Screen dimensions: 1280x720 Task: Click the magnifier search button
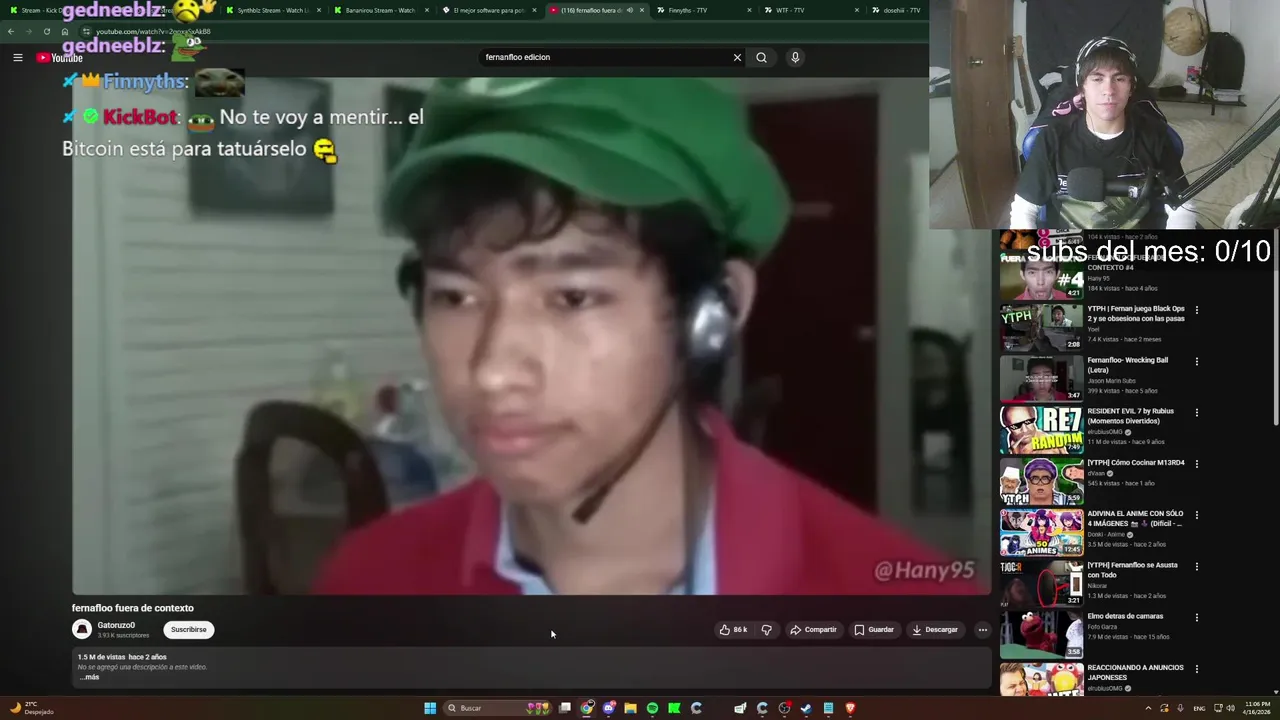tap(761, 57)
